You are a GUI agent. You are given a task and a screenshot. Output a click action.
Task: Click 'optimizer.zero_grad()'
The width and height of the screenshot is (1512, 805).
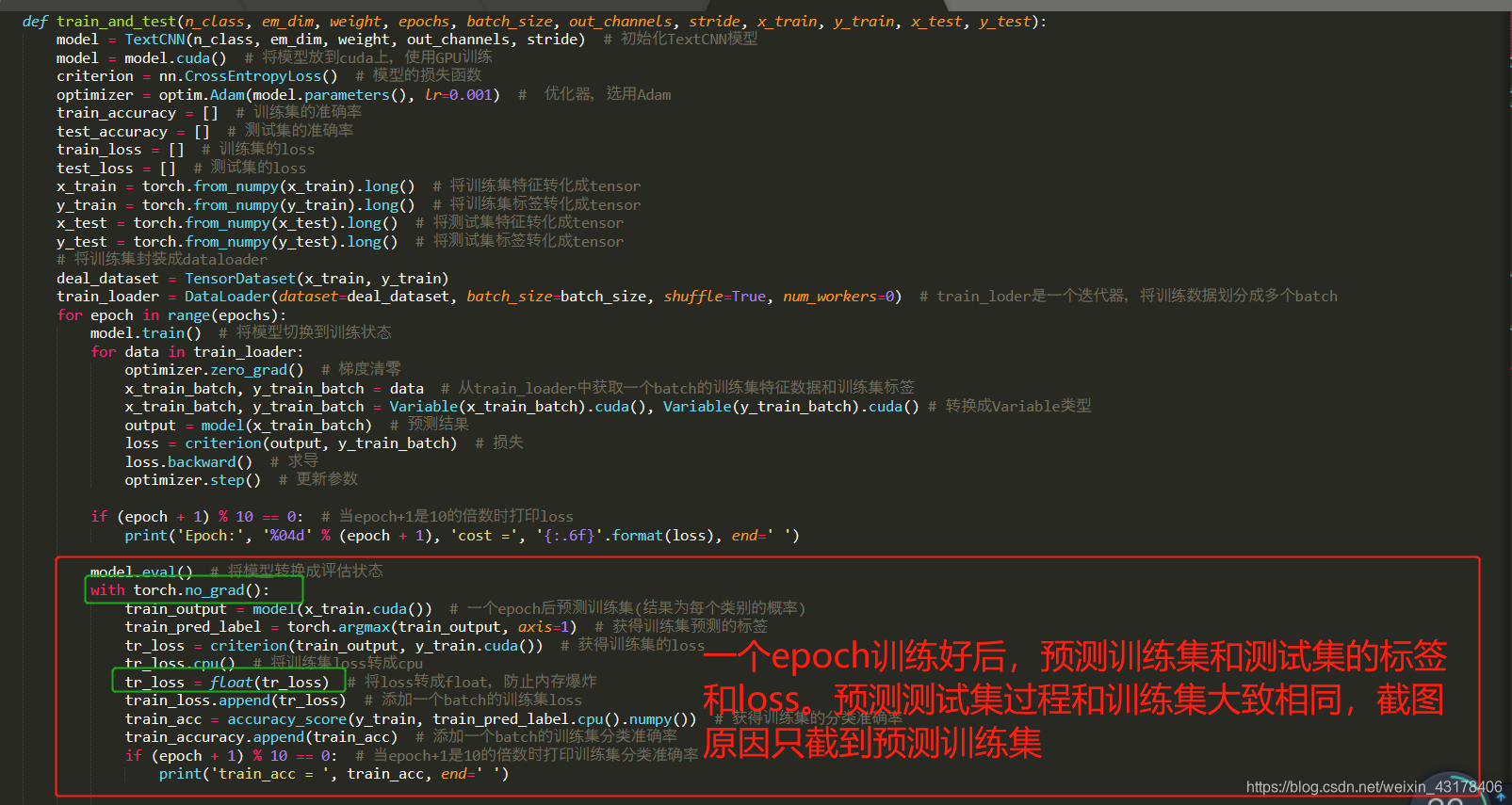(214, 370)
